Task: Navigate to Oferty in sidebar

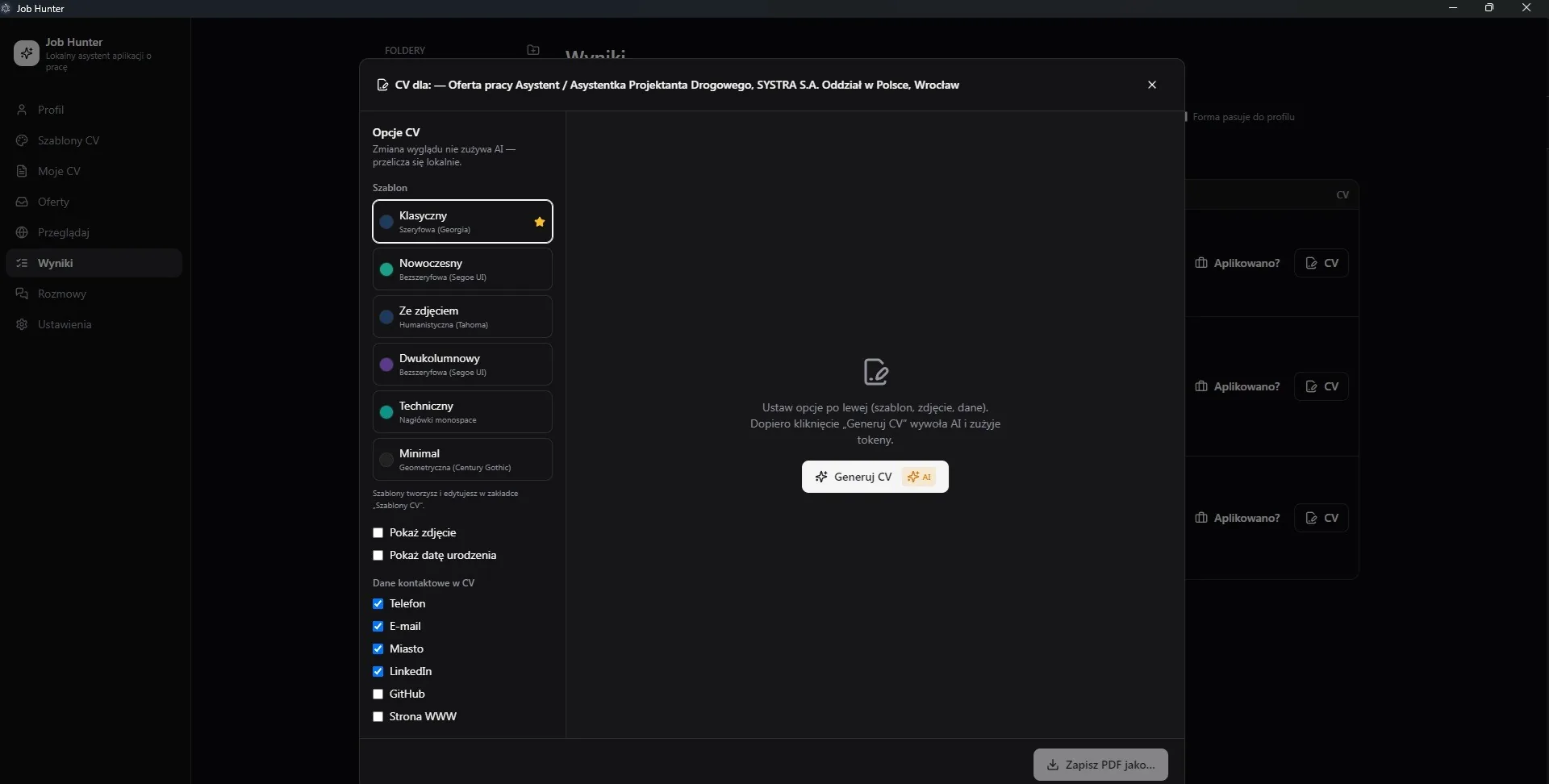Action: [x=94, y=202]
